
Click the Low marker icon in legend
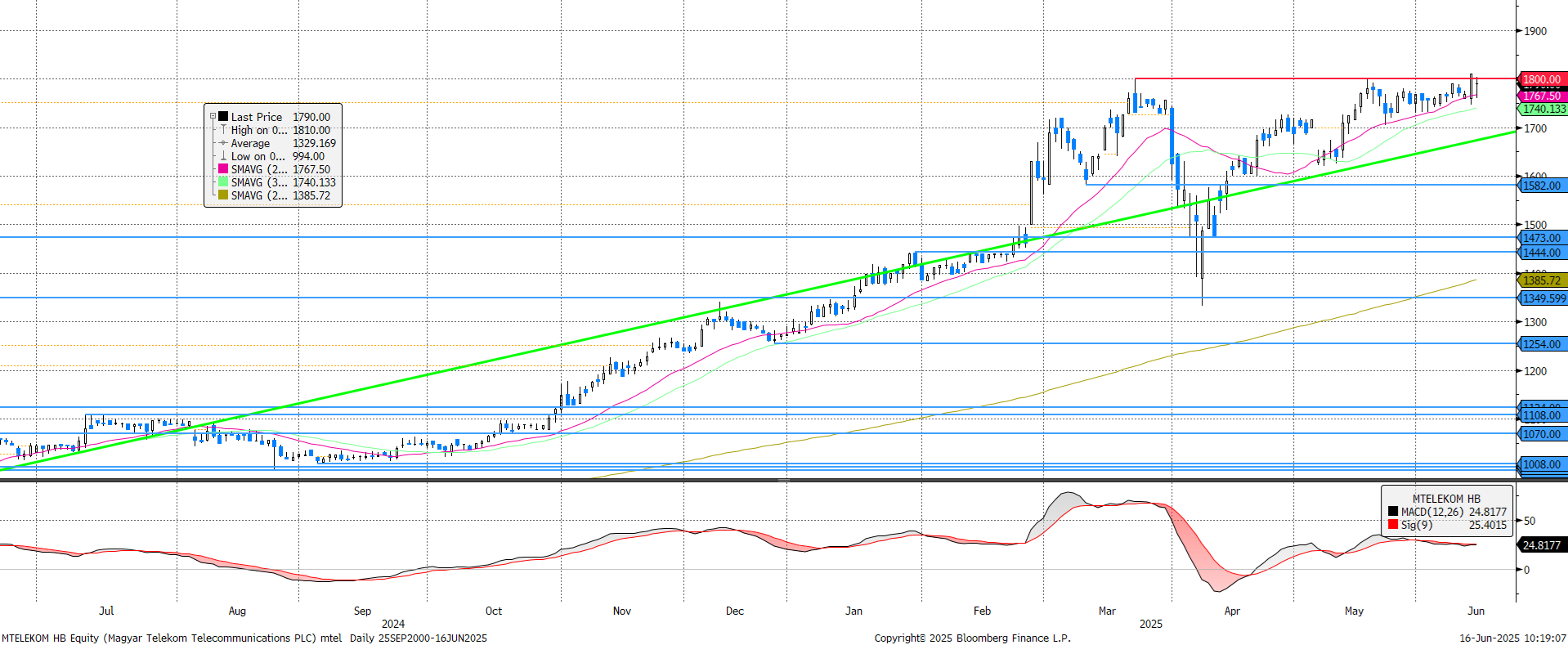click(223, 156)
